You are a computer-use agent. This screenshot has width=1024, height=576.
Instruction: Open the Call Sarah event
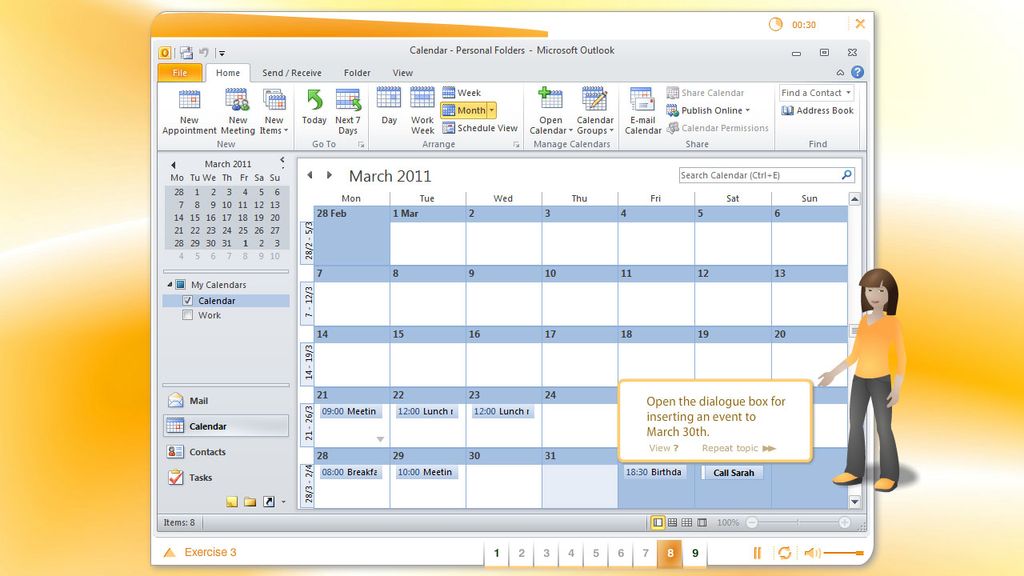[733, 473]
